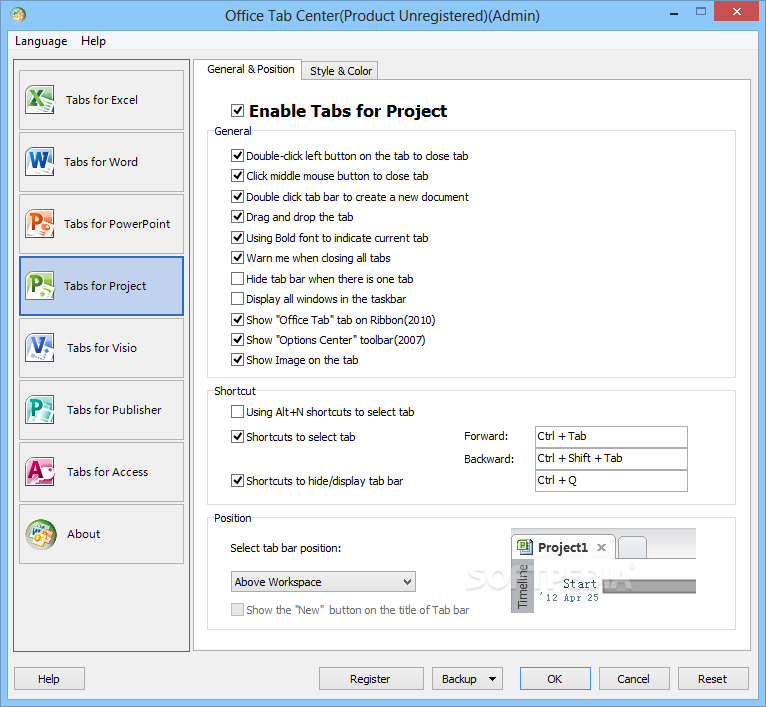
Task: Click the About icon in sidebar
Action: [x=41, y=534]
